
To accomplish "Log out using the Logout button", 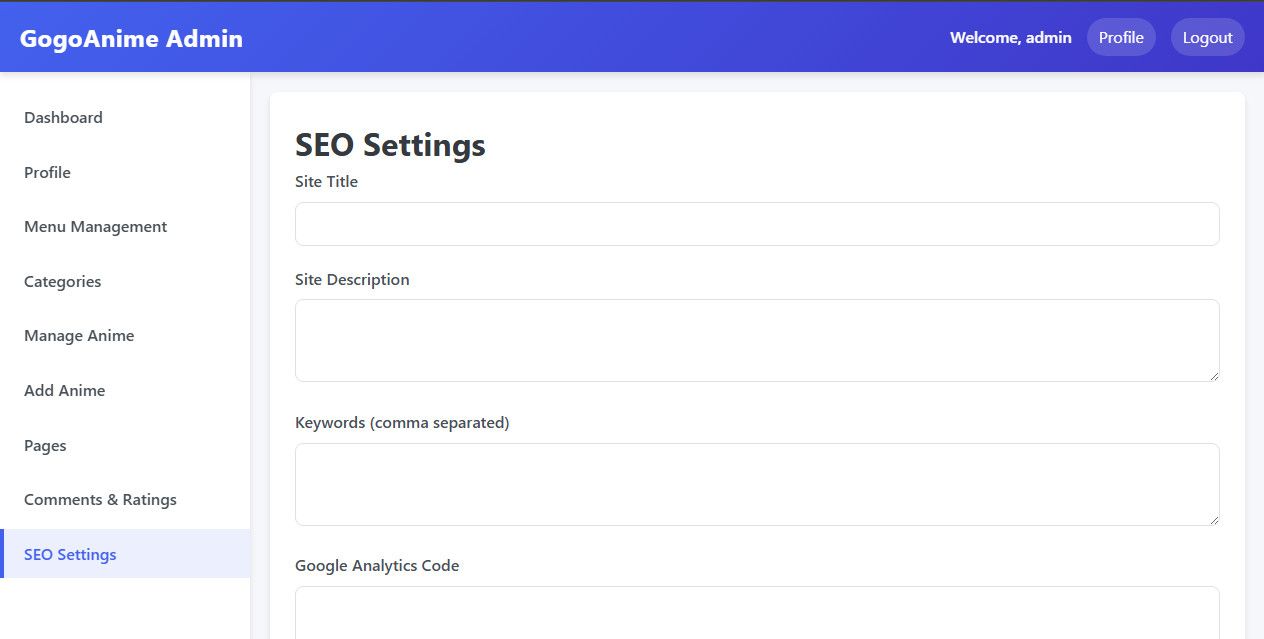I will [1207, 38].
